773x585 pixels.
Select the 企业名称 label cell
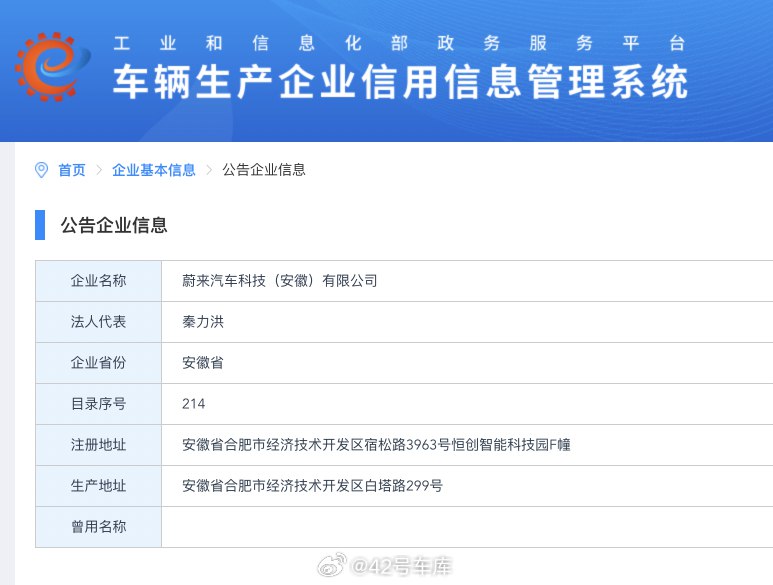pyautogui.click(x=99, y=281)
